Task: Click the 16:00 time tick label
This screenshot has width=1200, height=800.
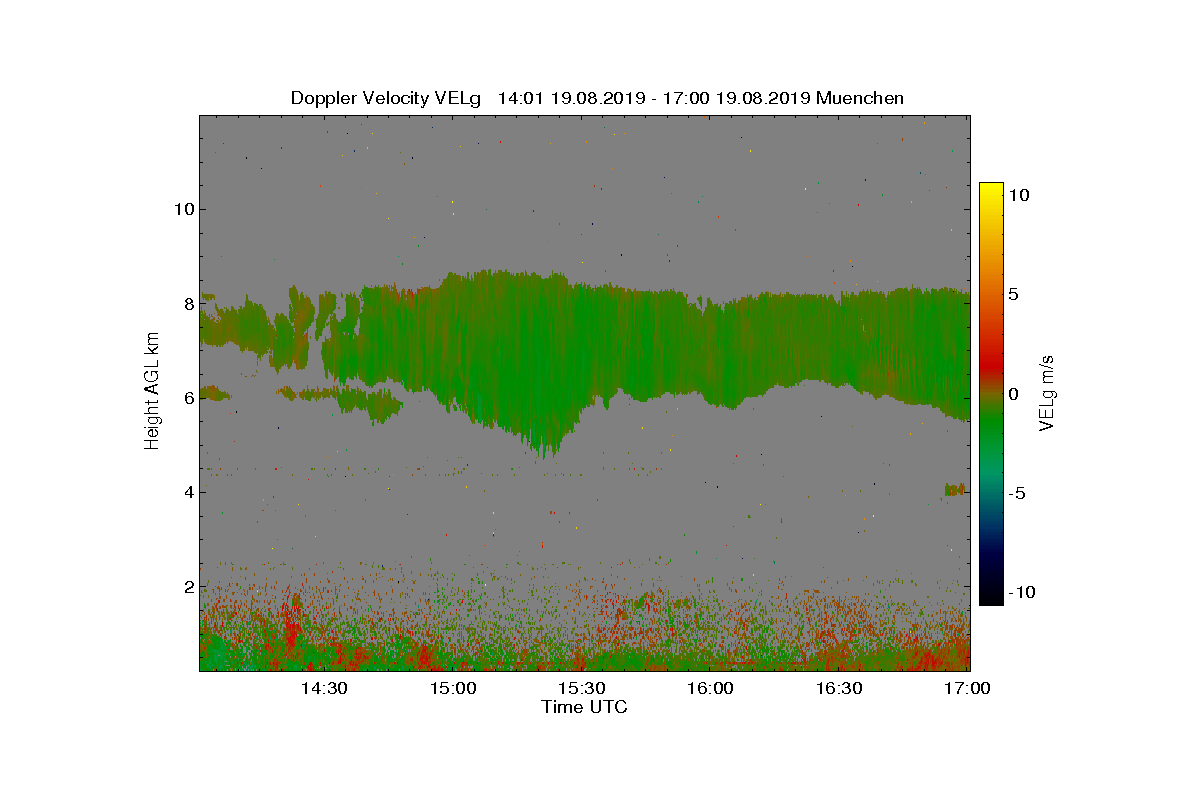Action: pos(711,689)
